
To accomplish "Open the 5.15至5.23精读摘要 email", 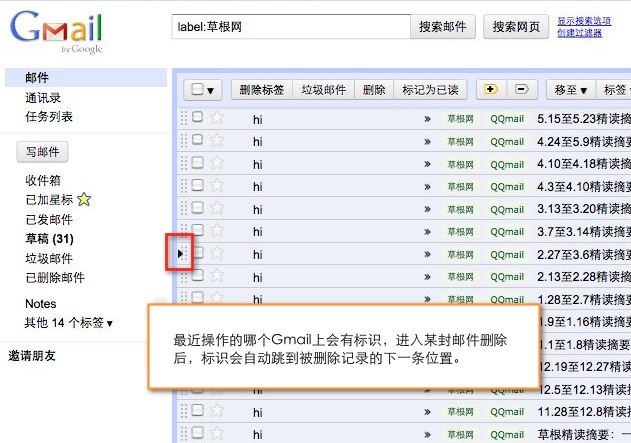I will [584, 119].
